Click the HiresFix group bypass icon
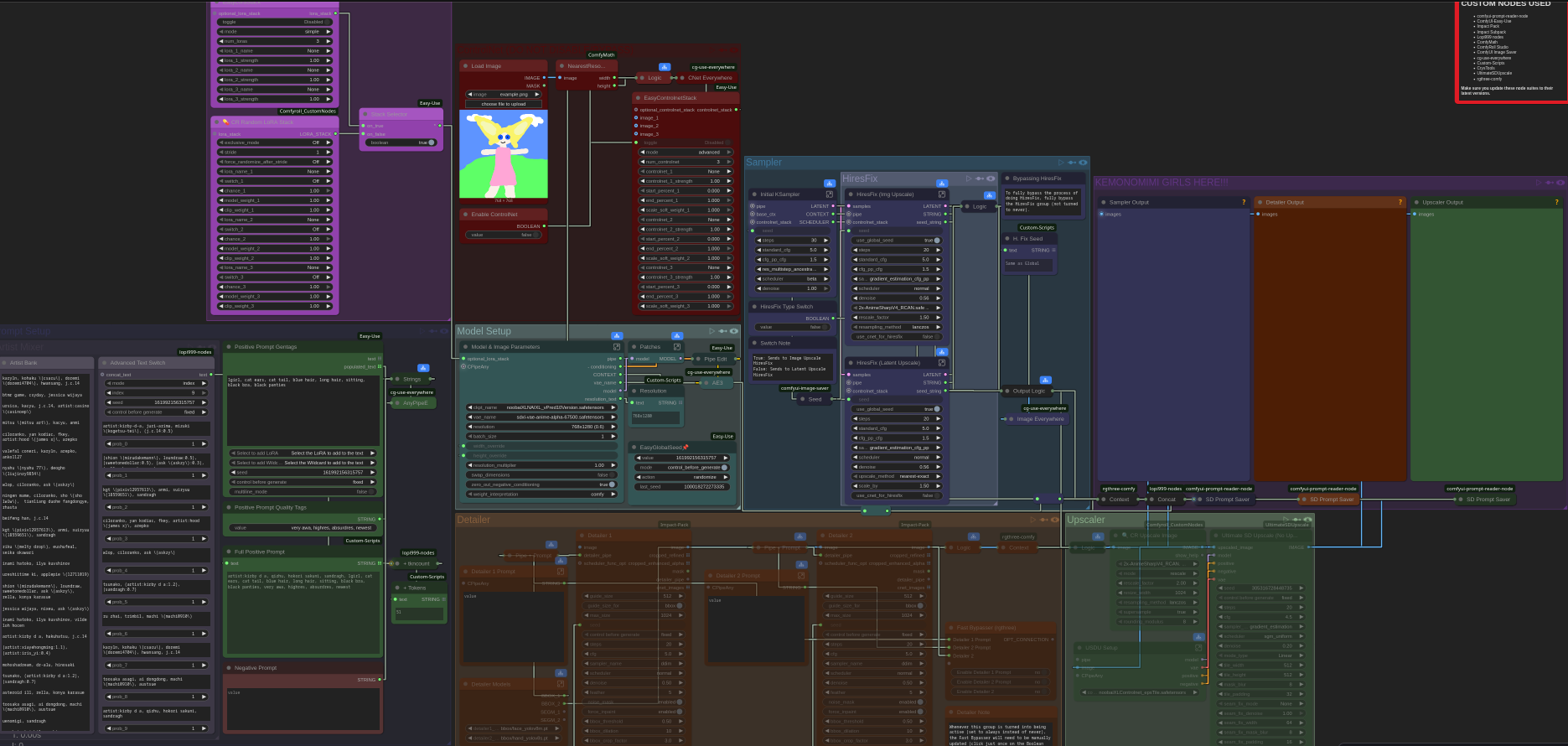This screenshot has width=1568, height=746. [980, 179]
